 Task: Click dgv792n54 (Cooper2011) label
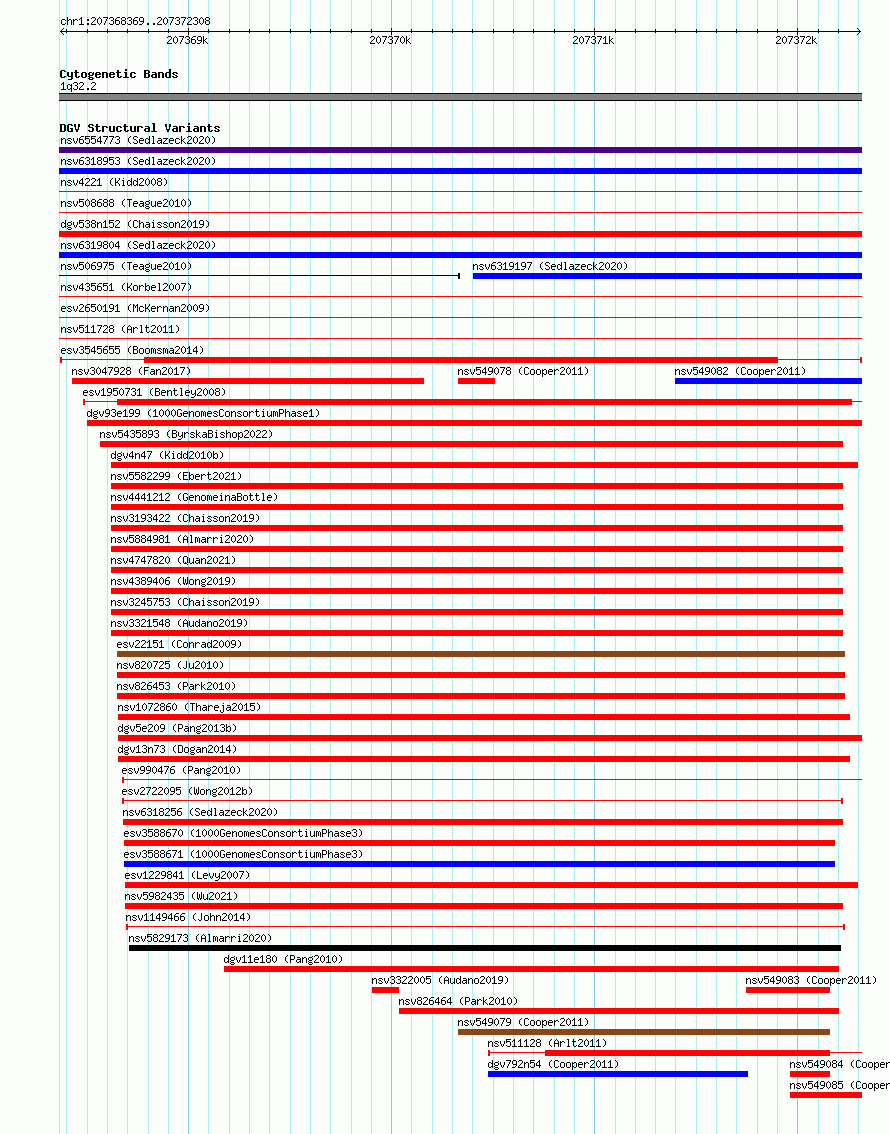(553, 1063)
